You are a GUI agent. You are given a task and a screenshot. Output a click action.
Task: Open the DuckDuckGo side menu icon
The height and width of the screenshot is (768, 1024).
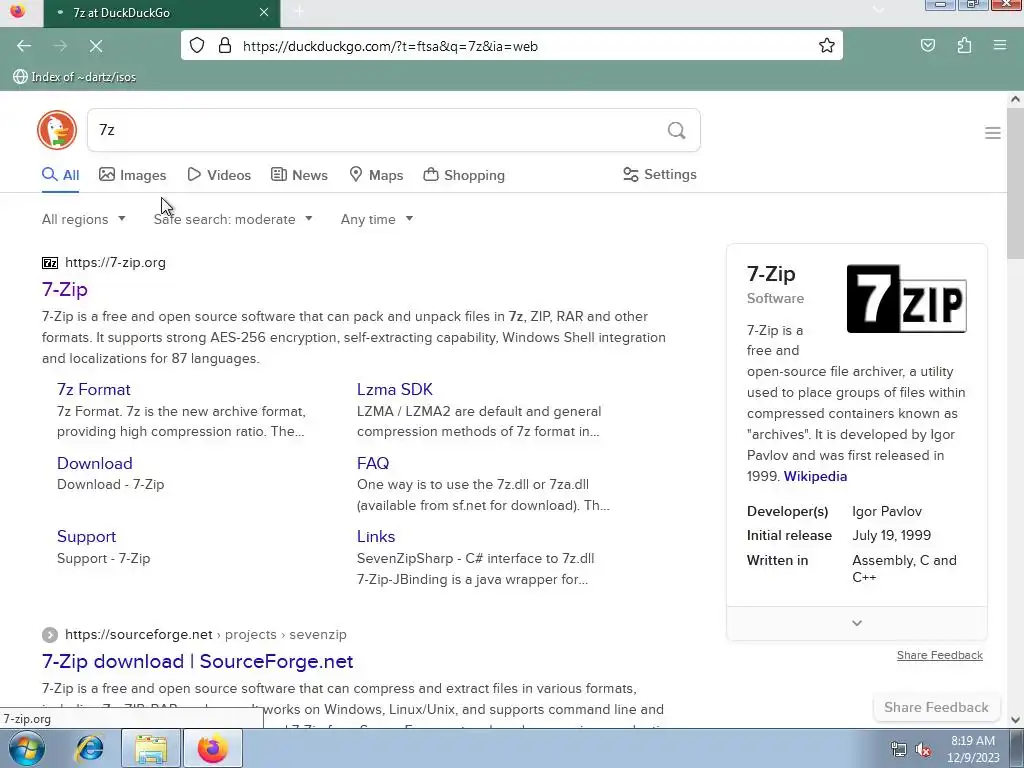pos(993,133)
